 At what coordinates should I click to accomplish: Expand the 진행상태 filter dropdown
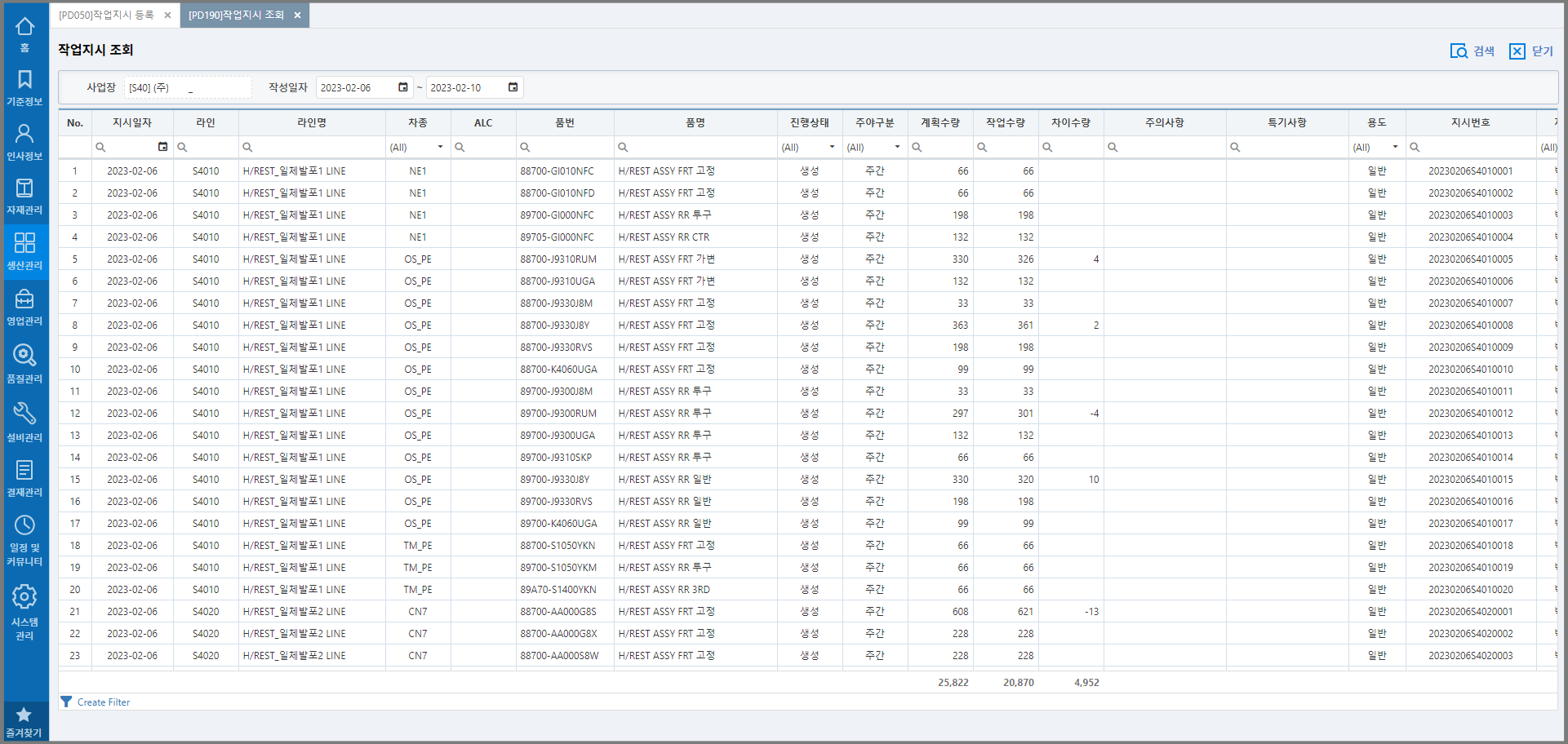pos(832,148)
